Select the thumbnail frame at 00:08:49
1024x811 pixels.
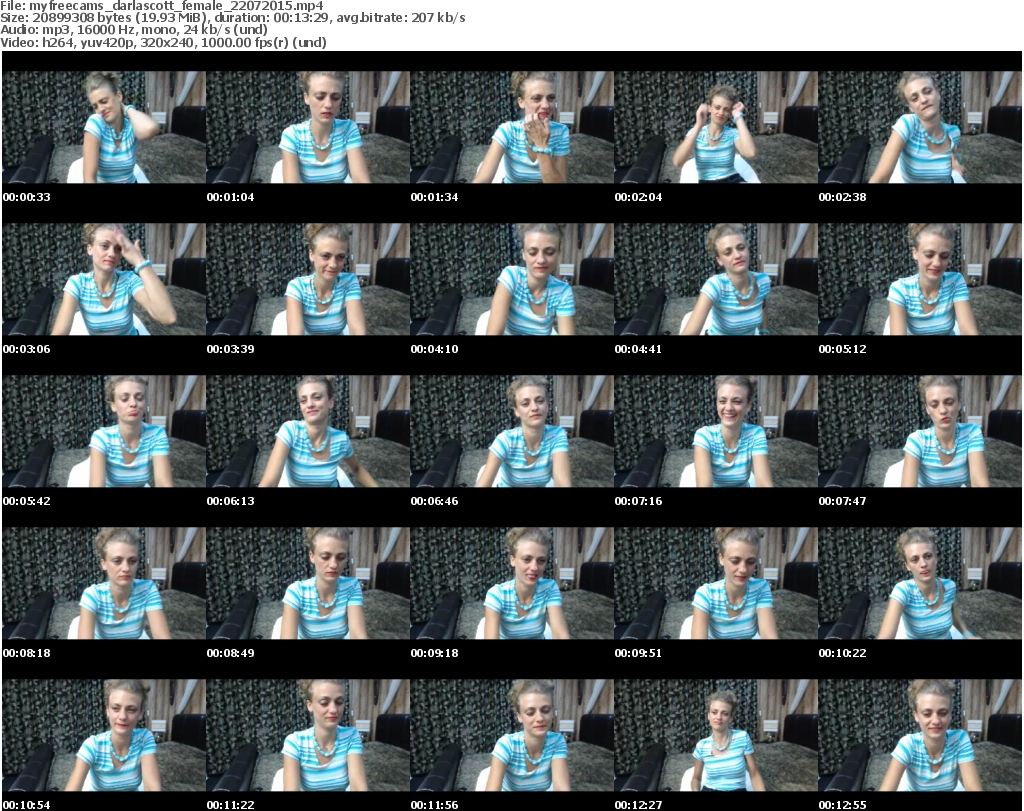(x=308, y=584)
